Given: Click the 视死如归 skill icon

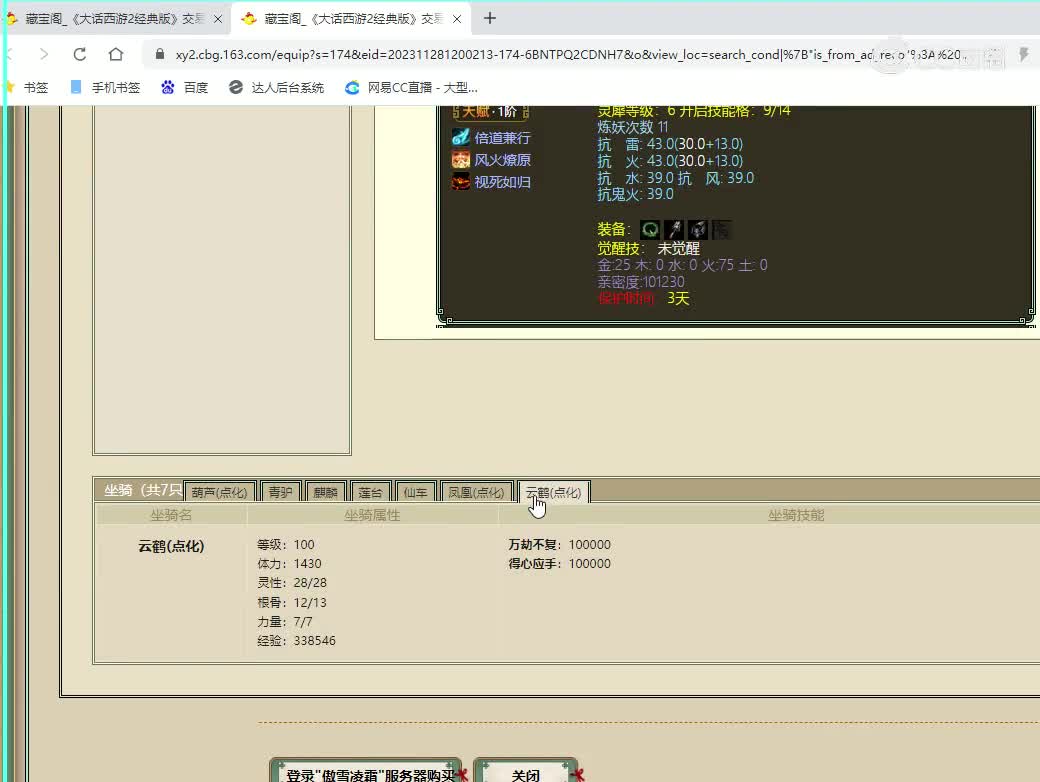Looking at the screenshot, I should click(460, 182).
